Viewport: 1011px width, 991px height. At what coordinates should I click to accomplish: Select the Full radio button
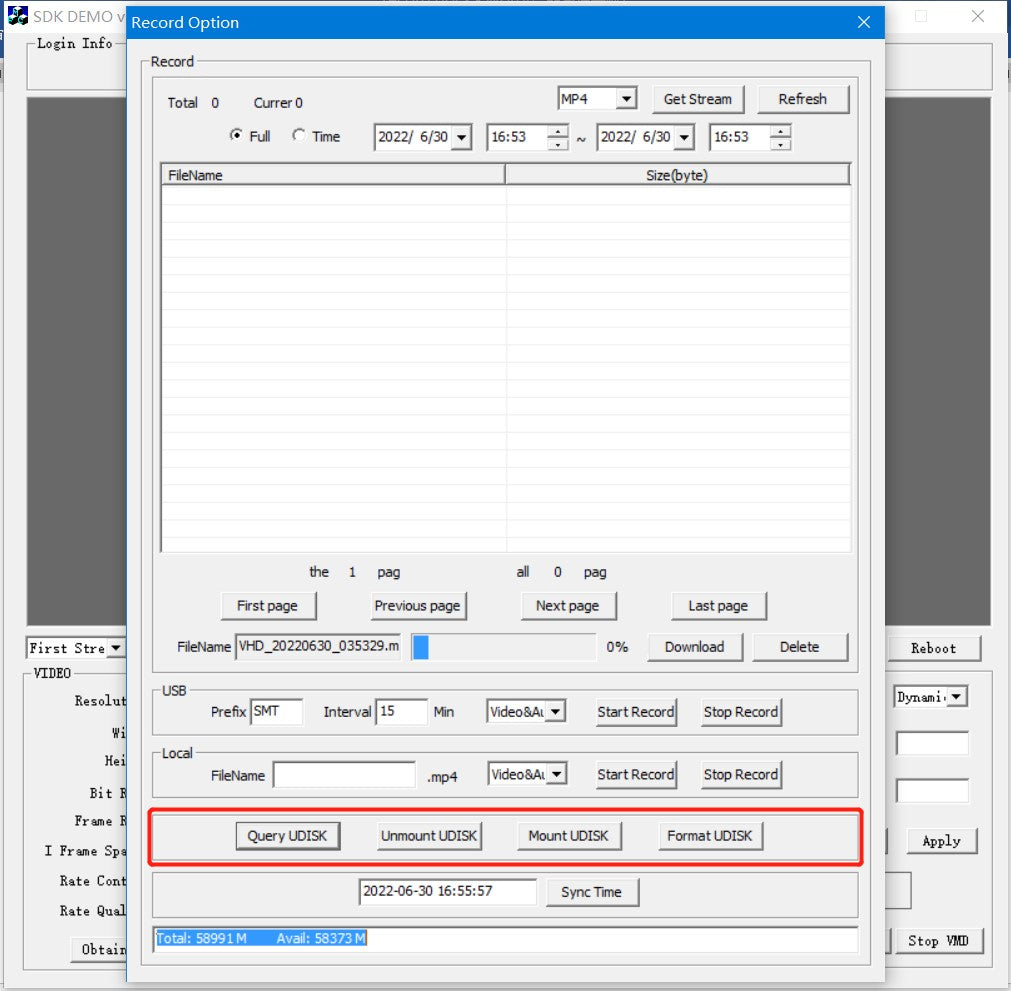[236, 135]
